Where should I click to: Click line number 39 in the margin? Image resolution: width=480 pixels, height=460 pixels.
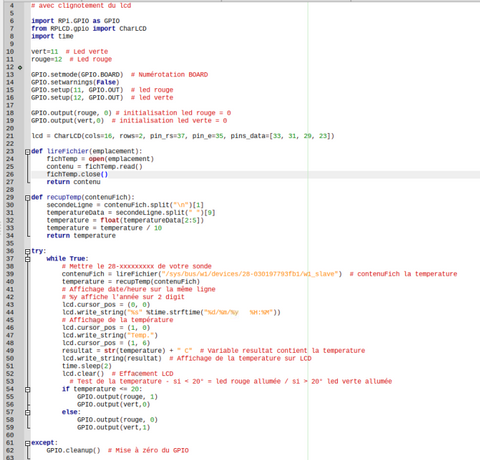[10, 274]
